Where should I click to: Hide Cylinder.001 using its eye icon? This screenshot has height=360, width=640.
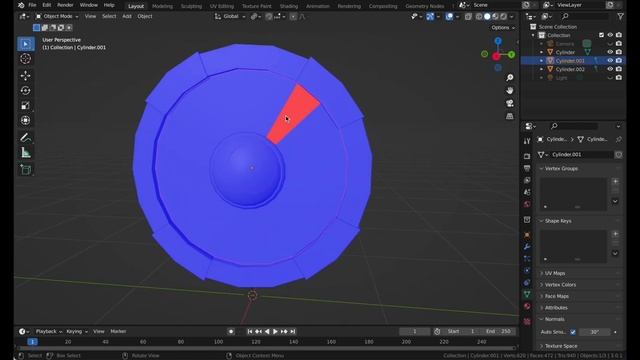point(610,60)
